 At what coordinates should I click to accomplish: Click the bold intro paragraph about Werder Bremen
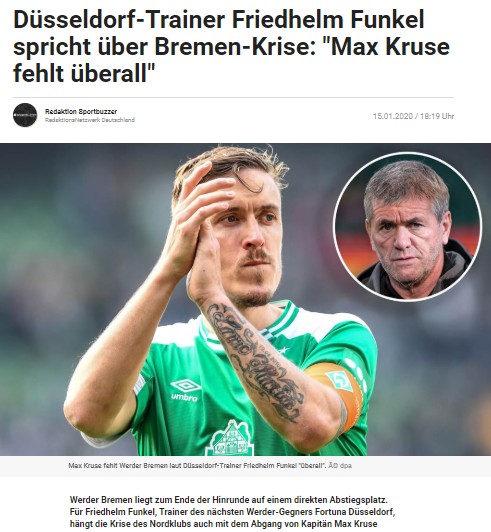click(232, 512)
